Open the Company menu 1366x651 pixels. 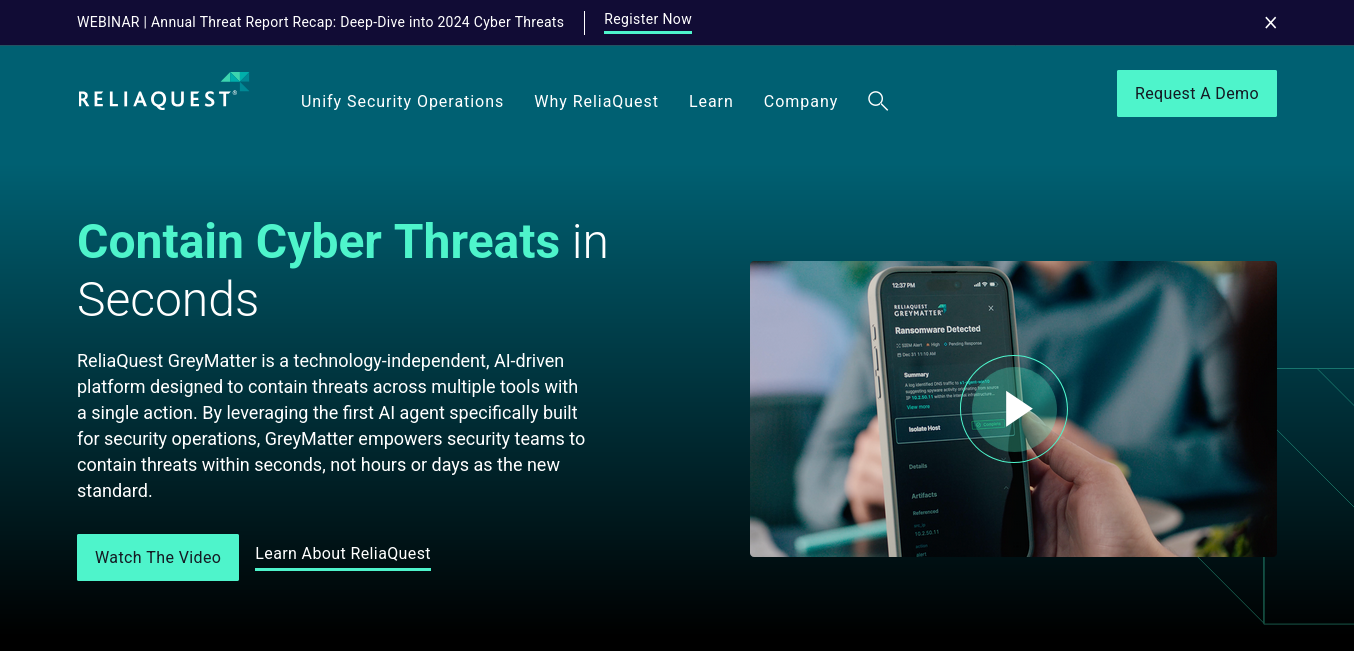pos(801,101)
